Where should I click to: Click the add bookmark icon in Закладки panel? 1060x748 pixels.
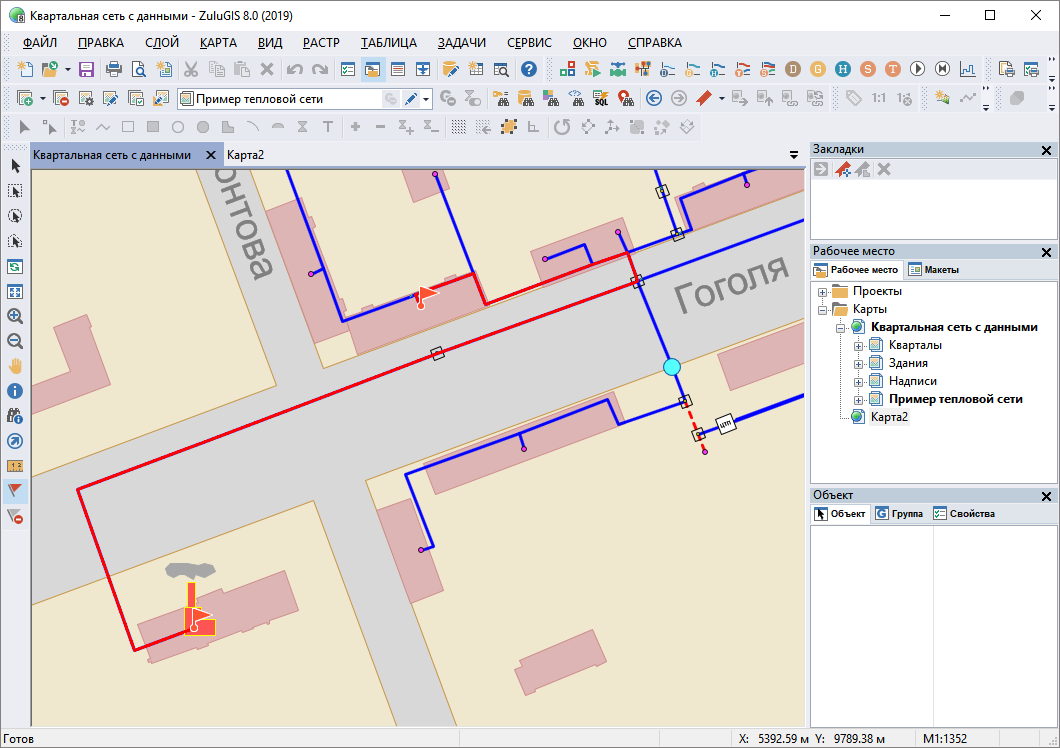(x=842, y=170)
